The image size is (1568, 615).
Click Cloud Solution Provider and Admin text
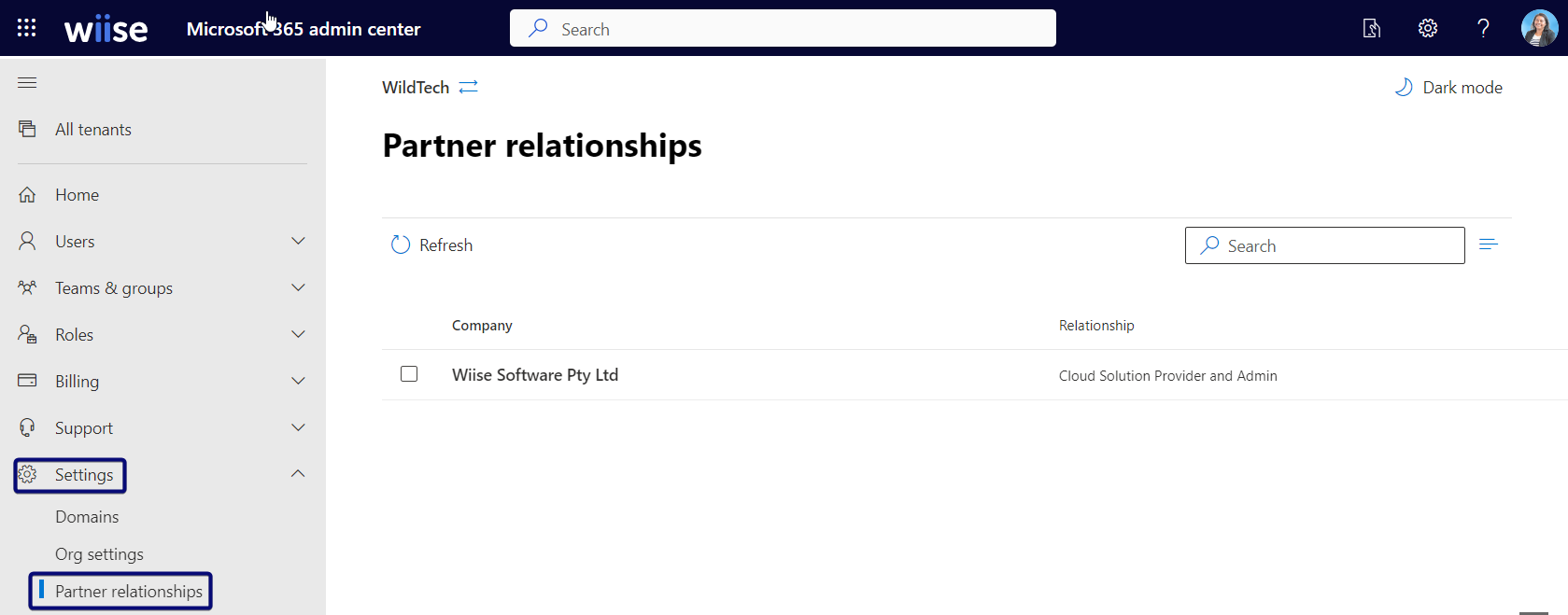1168,376
